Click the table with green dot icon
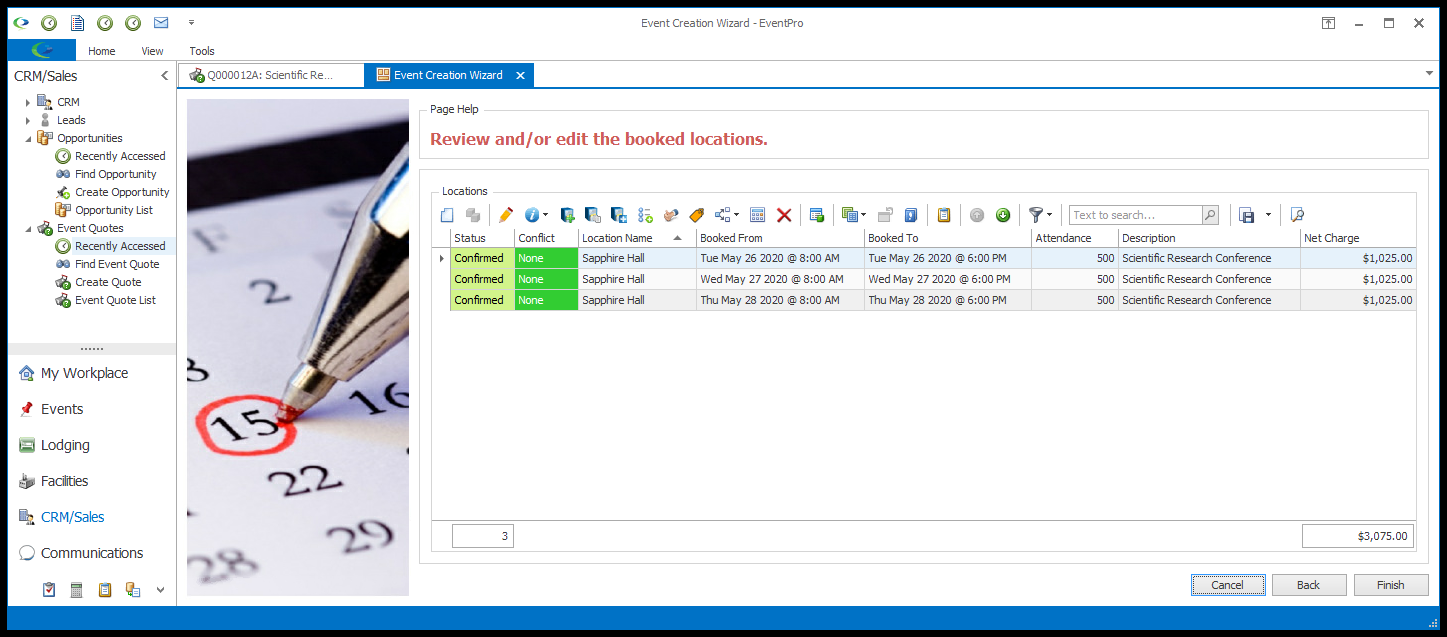 817,215
